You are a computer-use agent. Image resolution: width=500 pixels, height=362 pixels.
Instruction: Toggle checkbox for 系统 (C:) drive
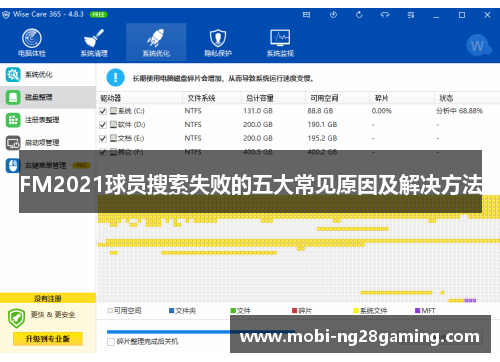click(103, 111)
